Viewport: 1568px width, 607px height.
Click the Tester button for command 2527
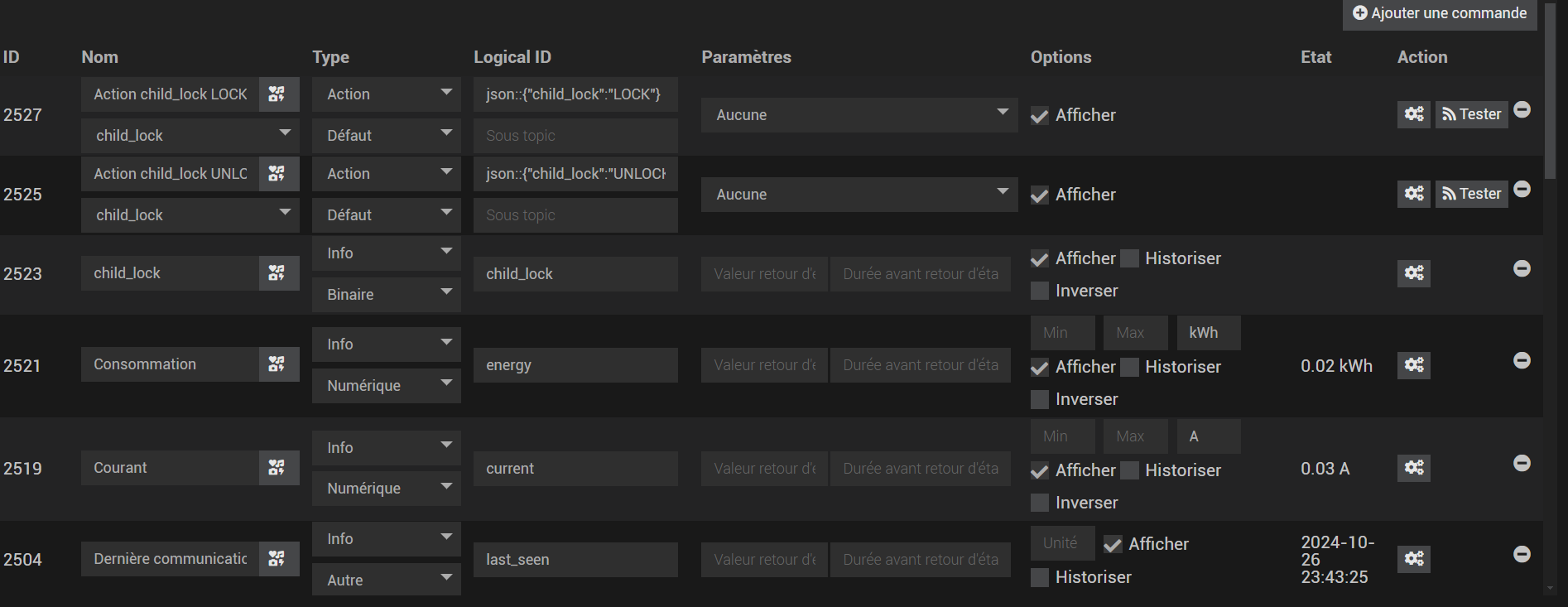pos(1471,114)
